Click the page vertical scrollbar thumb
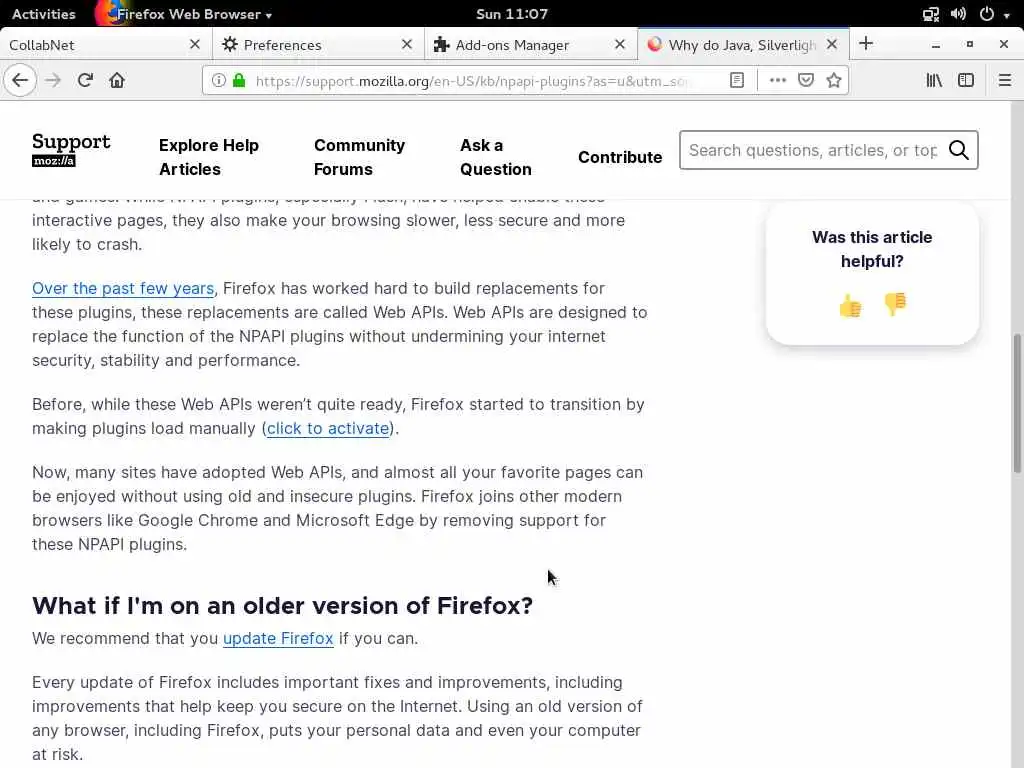The image size is (1024, 768). (x=1017, y=403)
